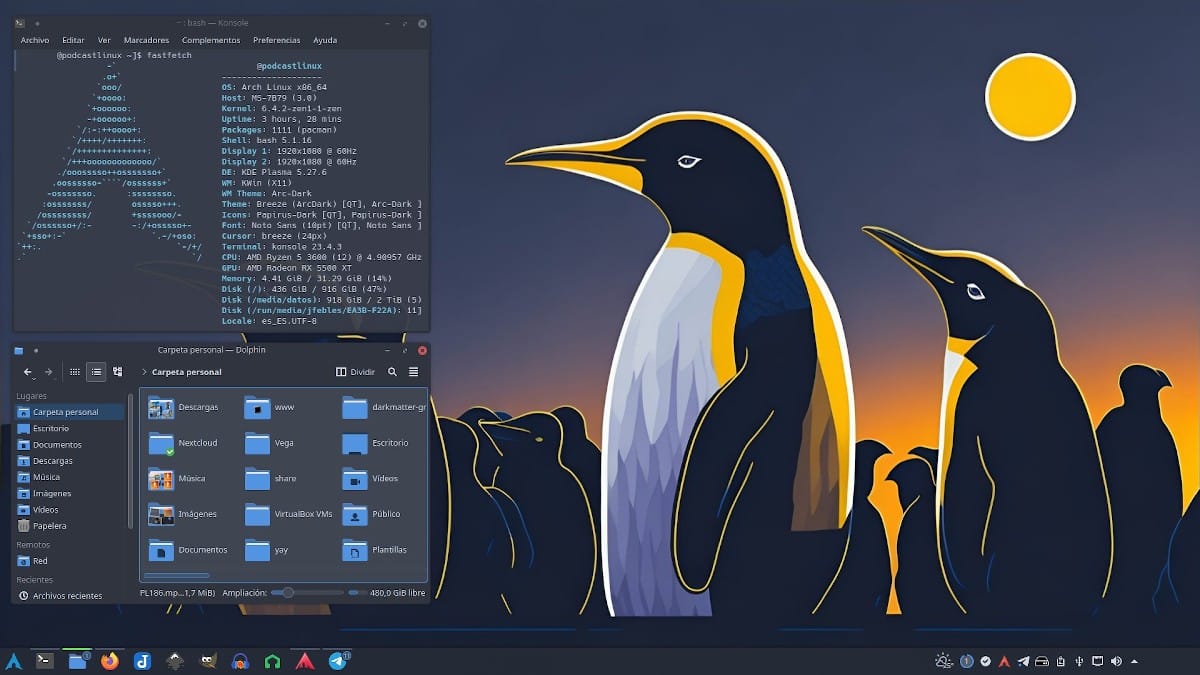Select Documentos in Lugares sidebar
Screen dimensions: 1200x675
coord(70,445)
